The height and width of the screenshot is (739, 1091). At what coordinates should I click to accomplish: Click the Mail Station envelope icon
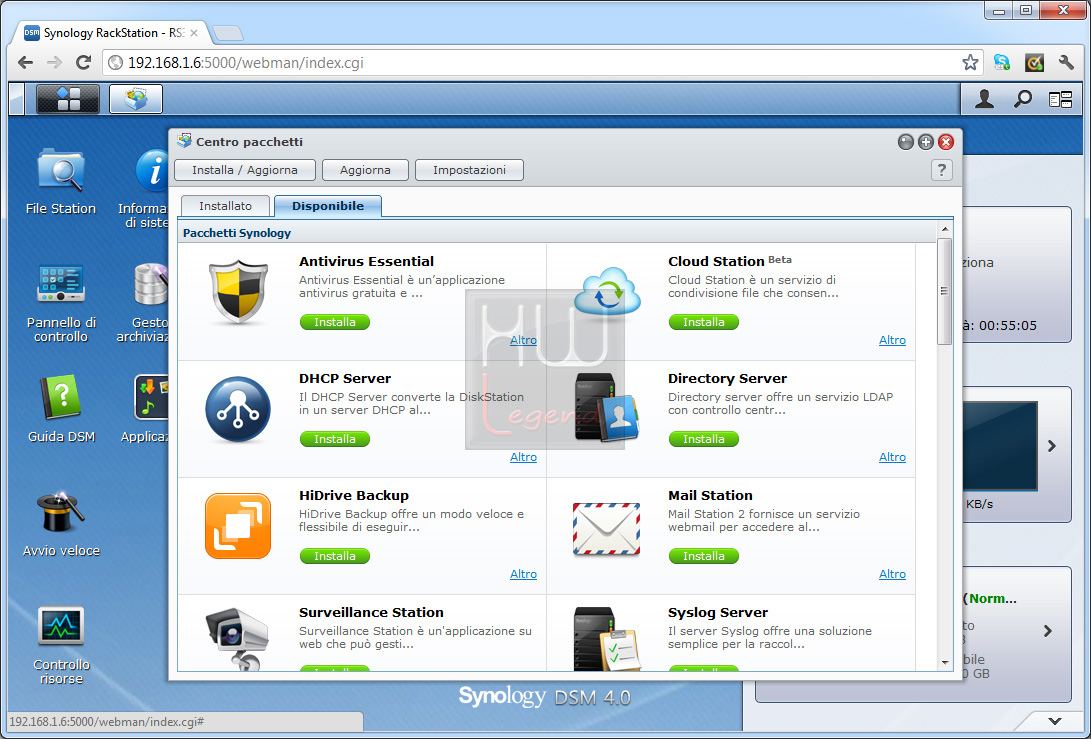point(606,529)
